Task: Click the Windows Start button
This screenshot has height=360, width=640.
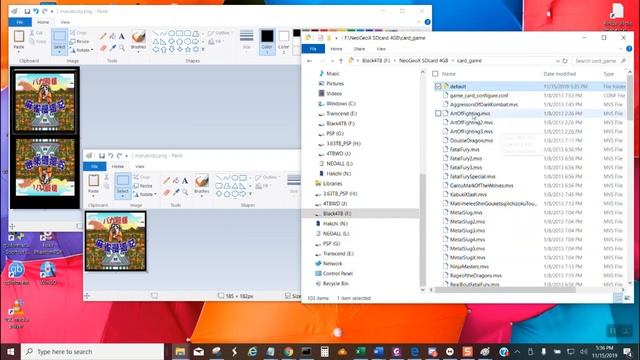Action: [x=11, y=351]
